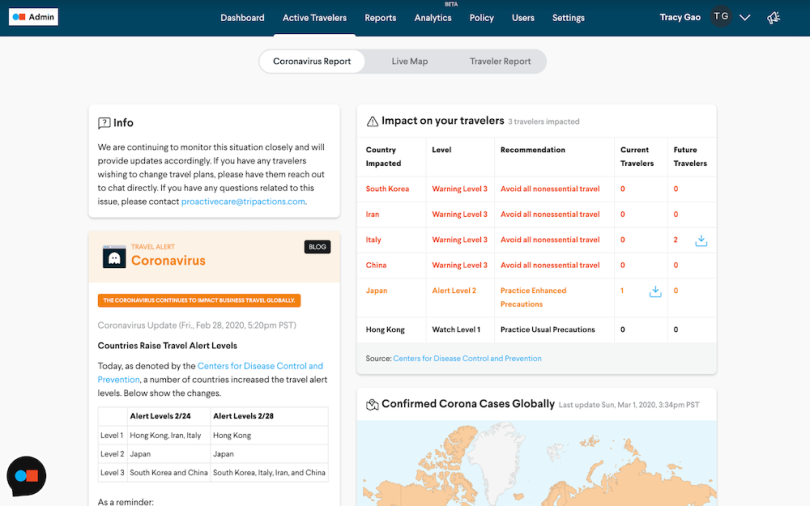The width and height of the screenshot is (810, 506).
Task: Select the Coronavirus Report tab
Action: pos(312,61)
